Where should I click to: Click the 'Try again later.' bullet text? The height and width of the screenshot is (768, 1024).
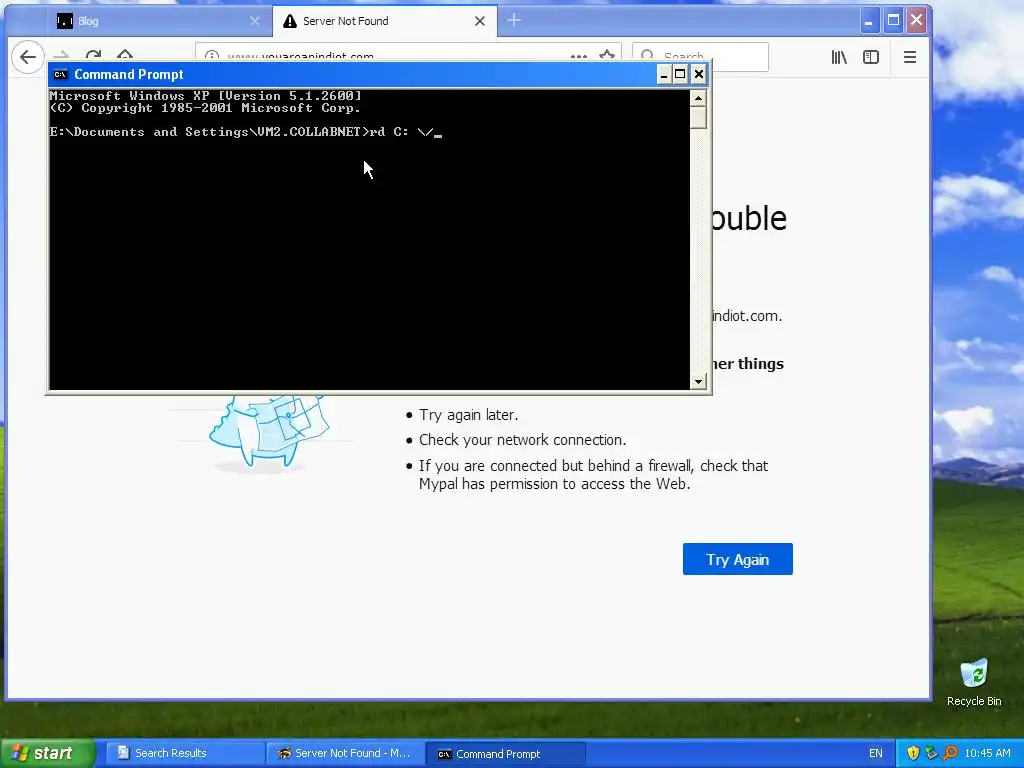pyautogui.click(x=468, y=415)
